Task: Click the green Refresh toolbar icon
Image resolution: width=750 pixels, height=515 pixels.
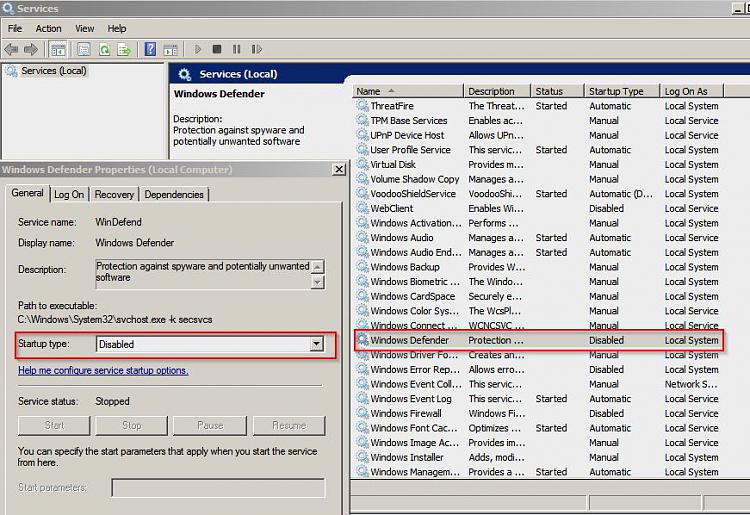Action: tap(104, 49)
